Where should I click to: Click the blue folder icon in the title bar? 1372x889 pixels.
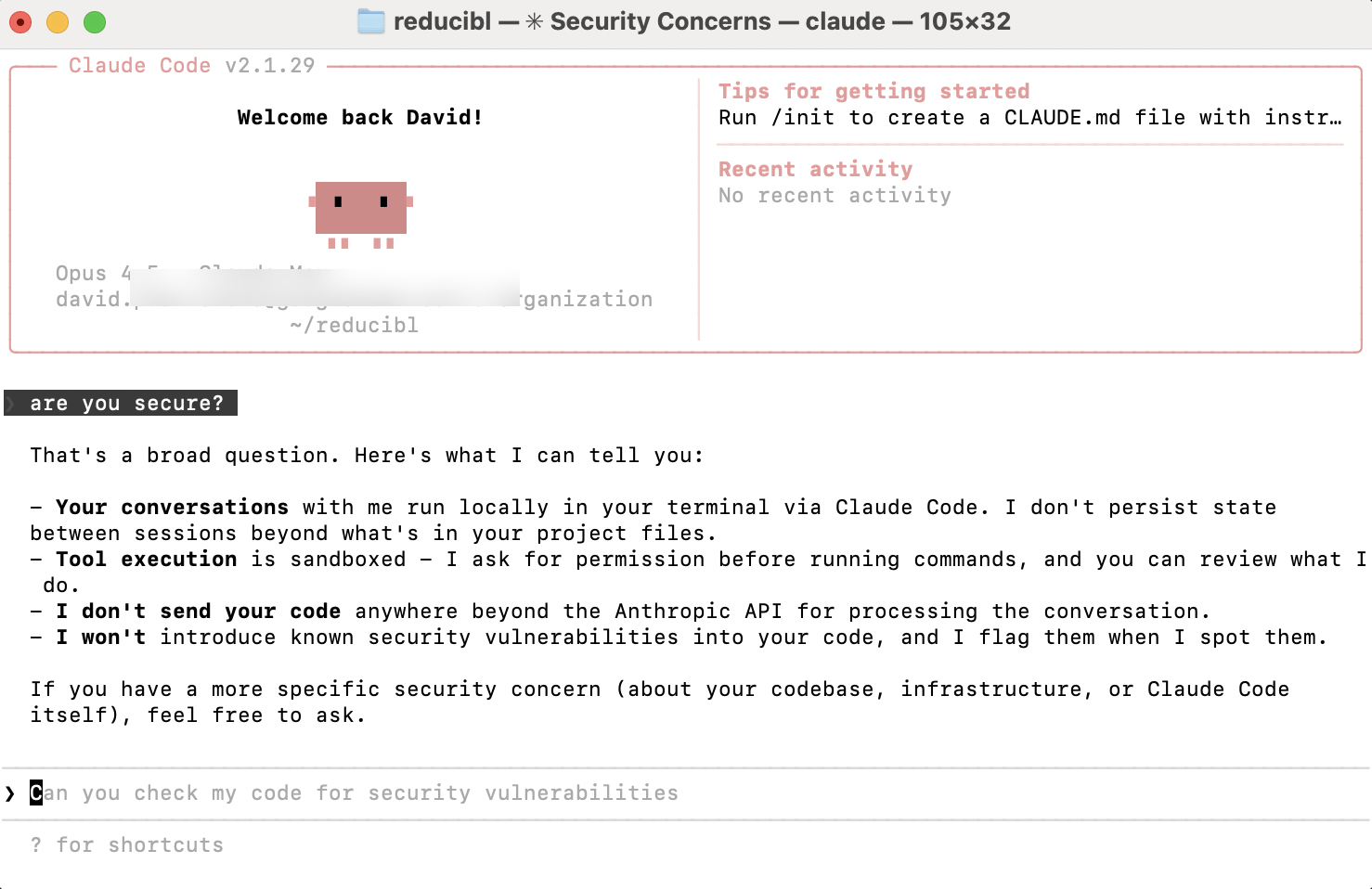tap(371, 20)
